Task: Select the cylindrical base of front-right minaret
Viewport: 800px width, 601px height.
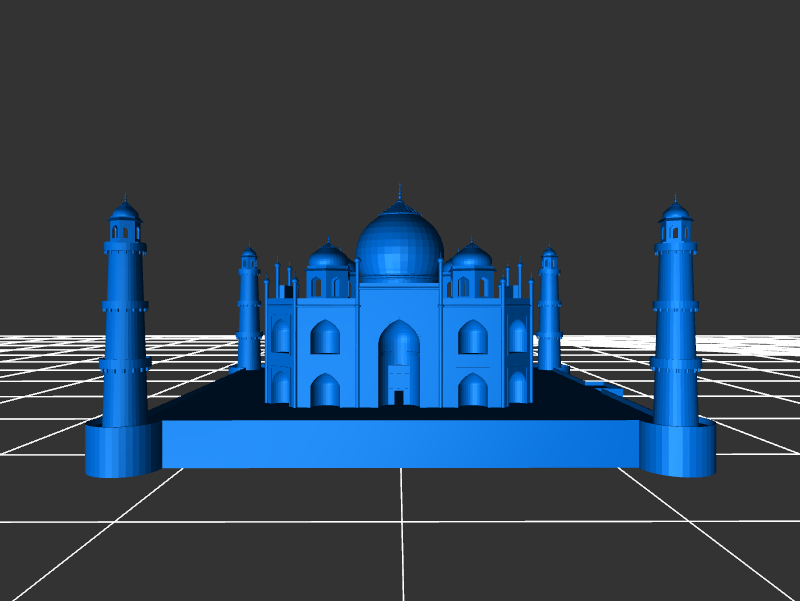Action: (677, 448)
